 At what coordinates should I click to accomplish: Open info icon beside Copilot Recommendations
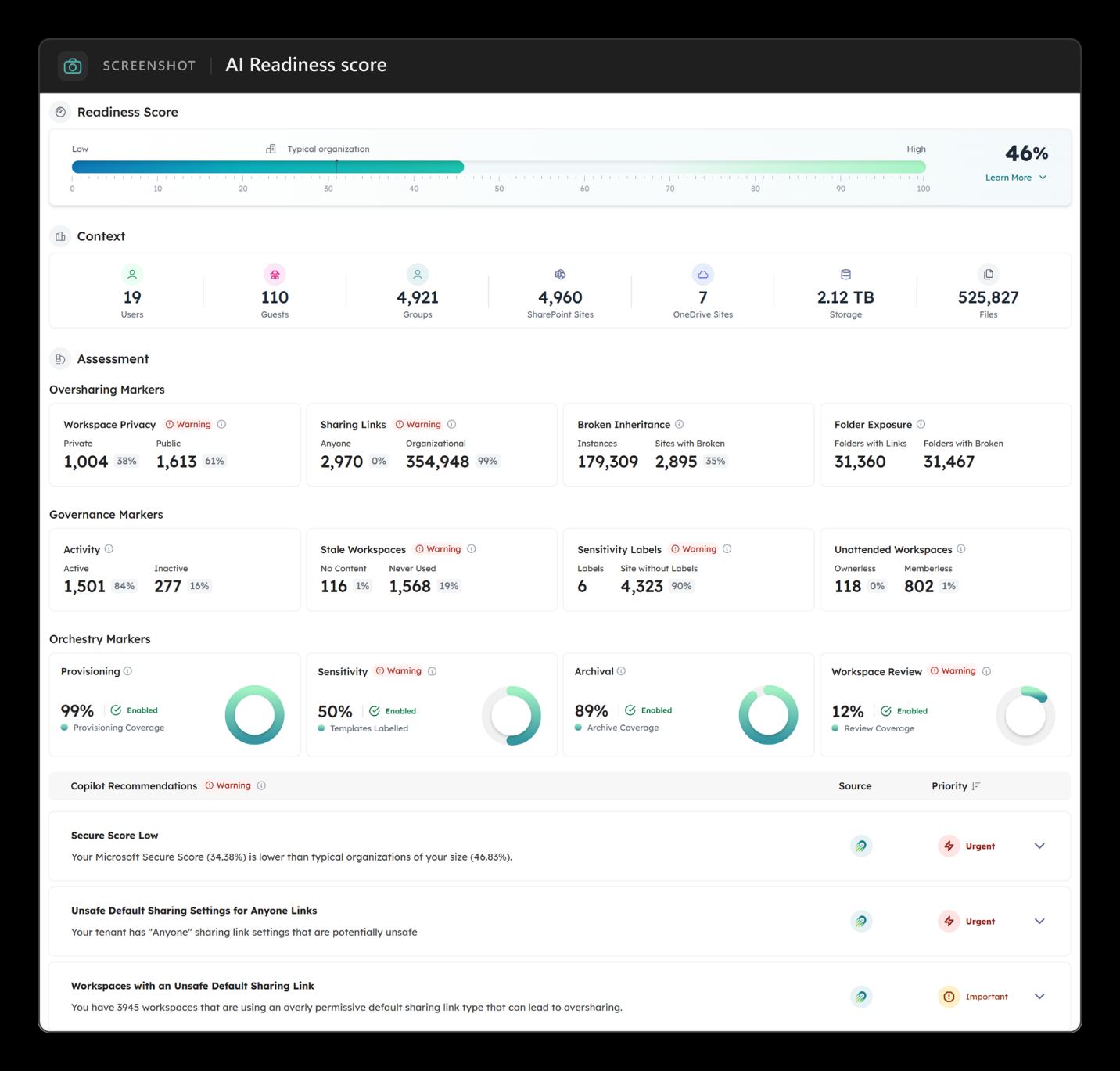(261, 785)
